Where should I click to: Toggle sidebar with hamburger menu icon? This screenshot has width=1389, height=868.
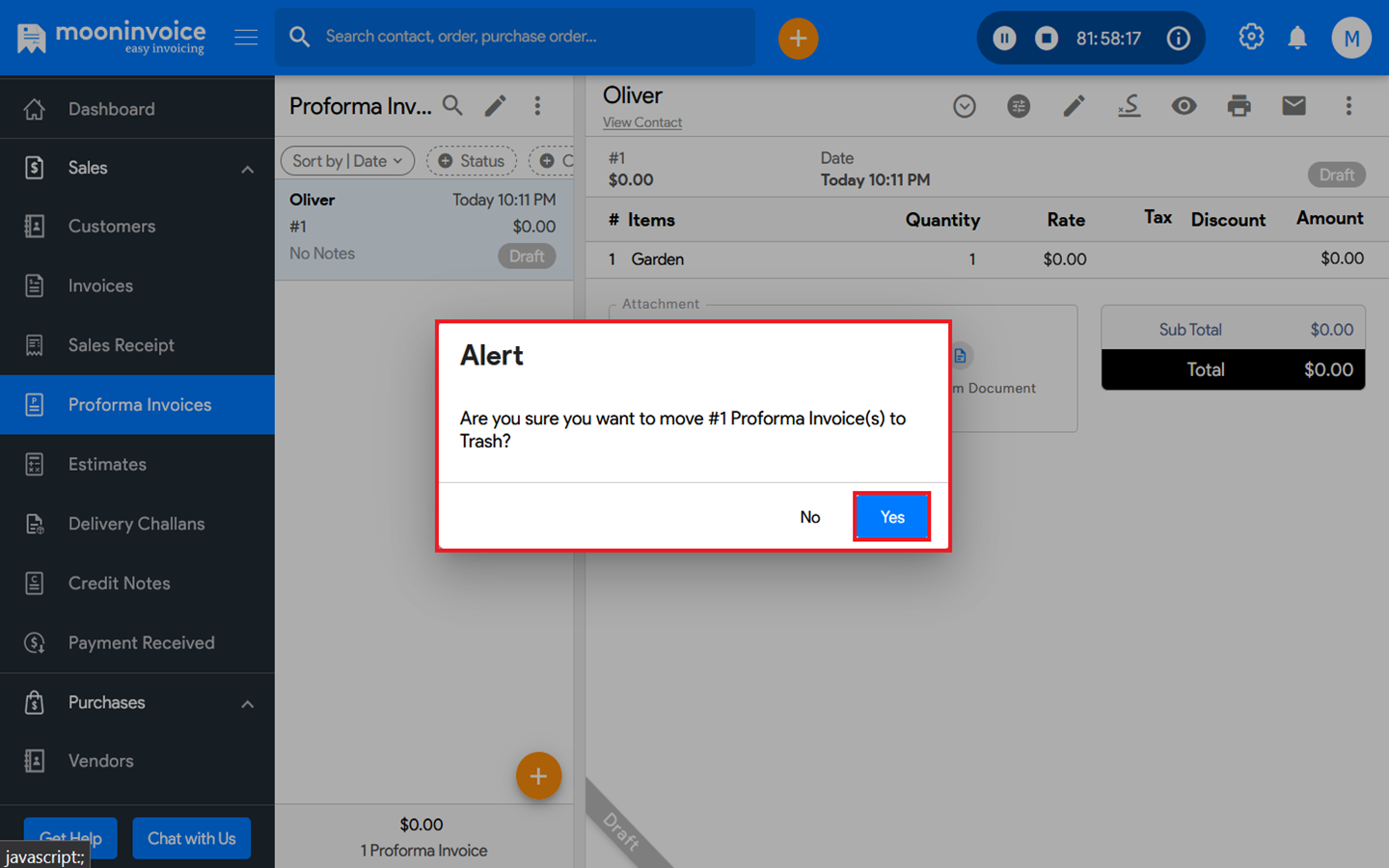[246, 38]
